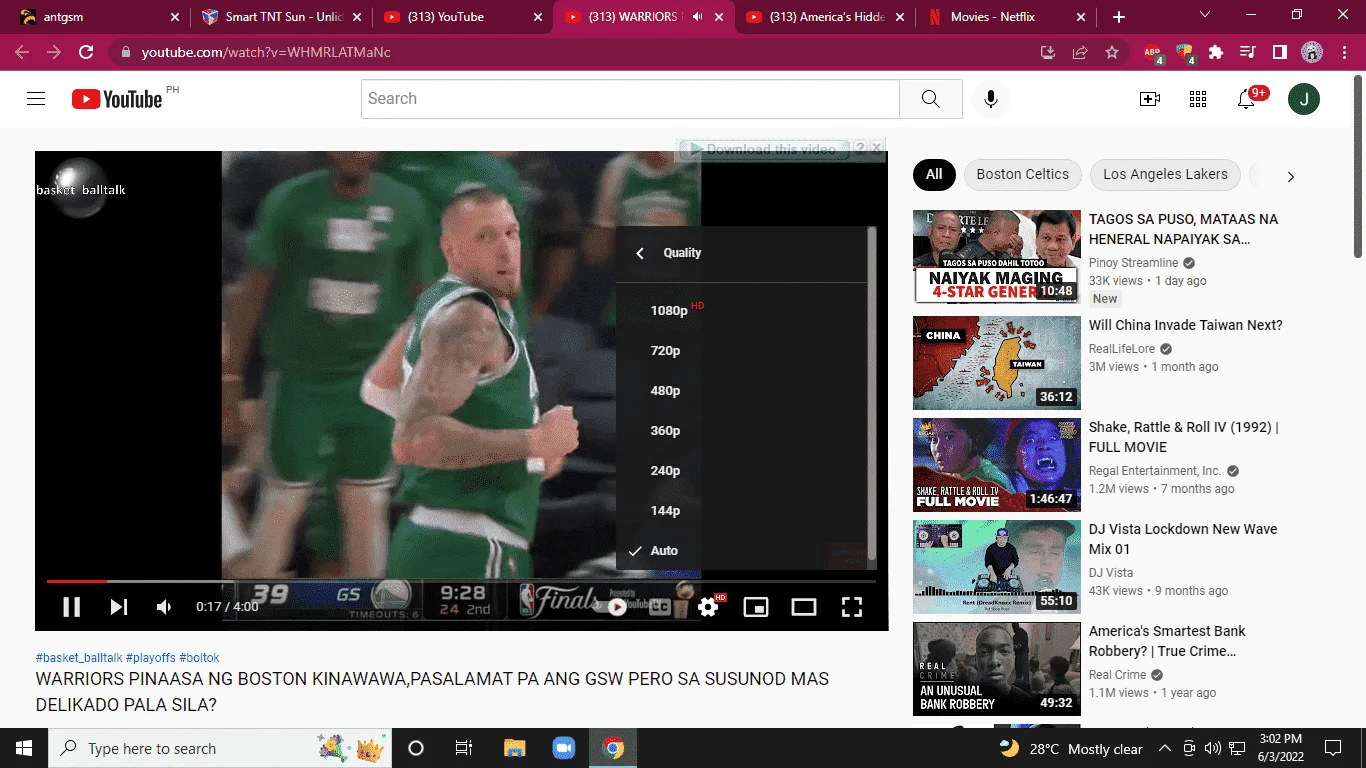Open Shake, Rattle & Roll IV video title
Viewport: 1366px width, 768px height.
1184,437
